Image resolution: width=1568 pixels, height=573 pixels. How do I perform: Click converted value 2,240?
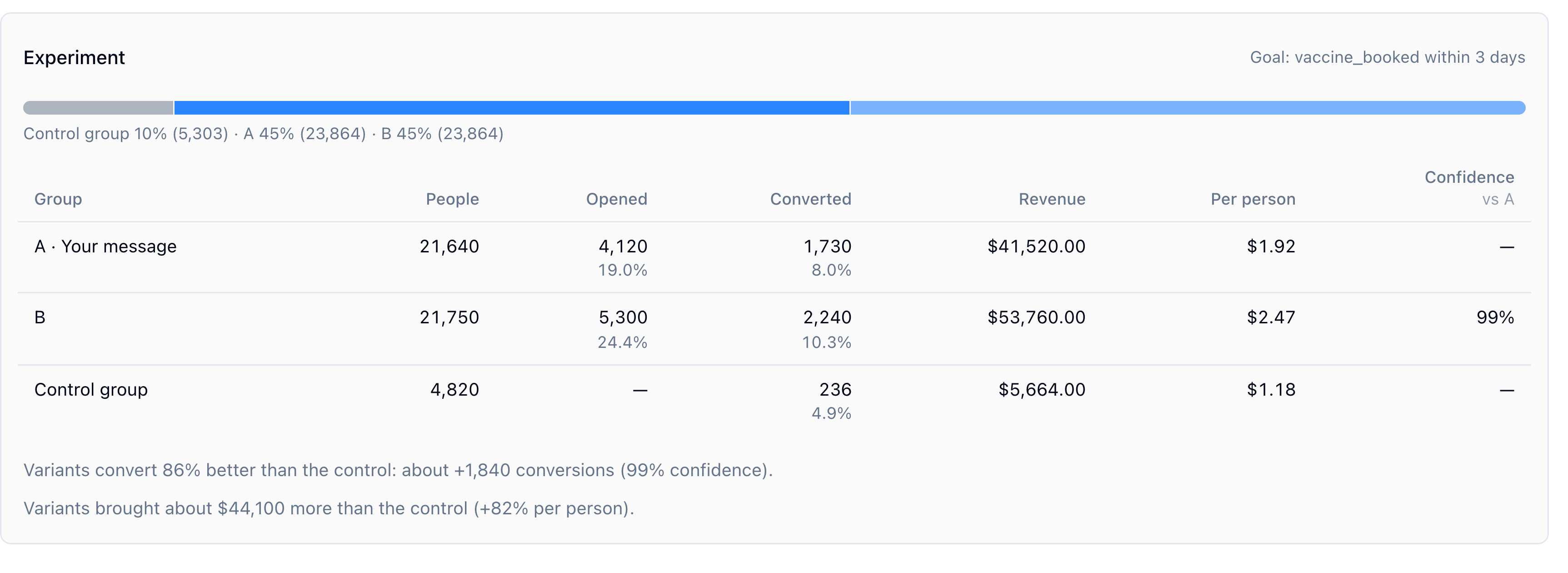(x=827, y=317)
